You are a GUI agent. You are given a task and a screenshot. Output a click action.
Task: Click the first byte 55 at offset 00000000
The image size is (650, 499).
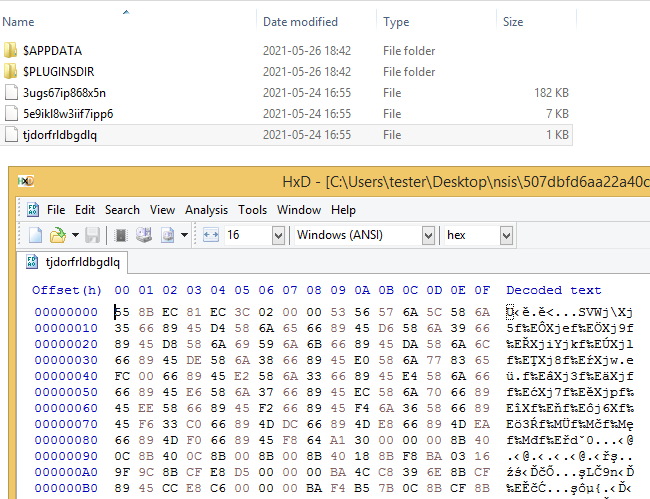(122, 312)
